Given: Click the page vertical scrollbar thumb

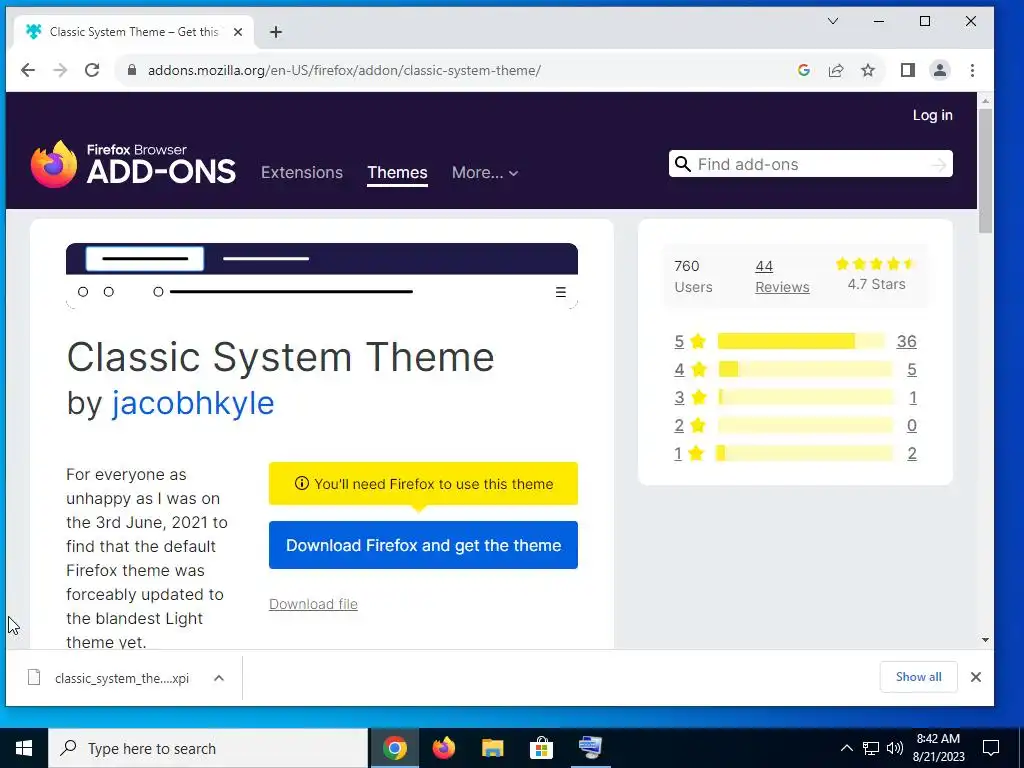Looking at the screenshot, I should [x=985, y=171].
